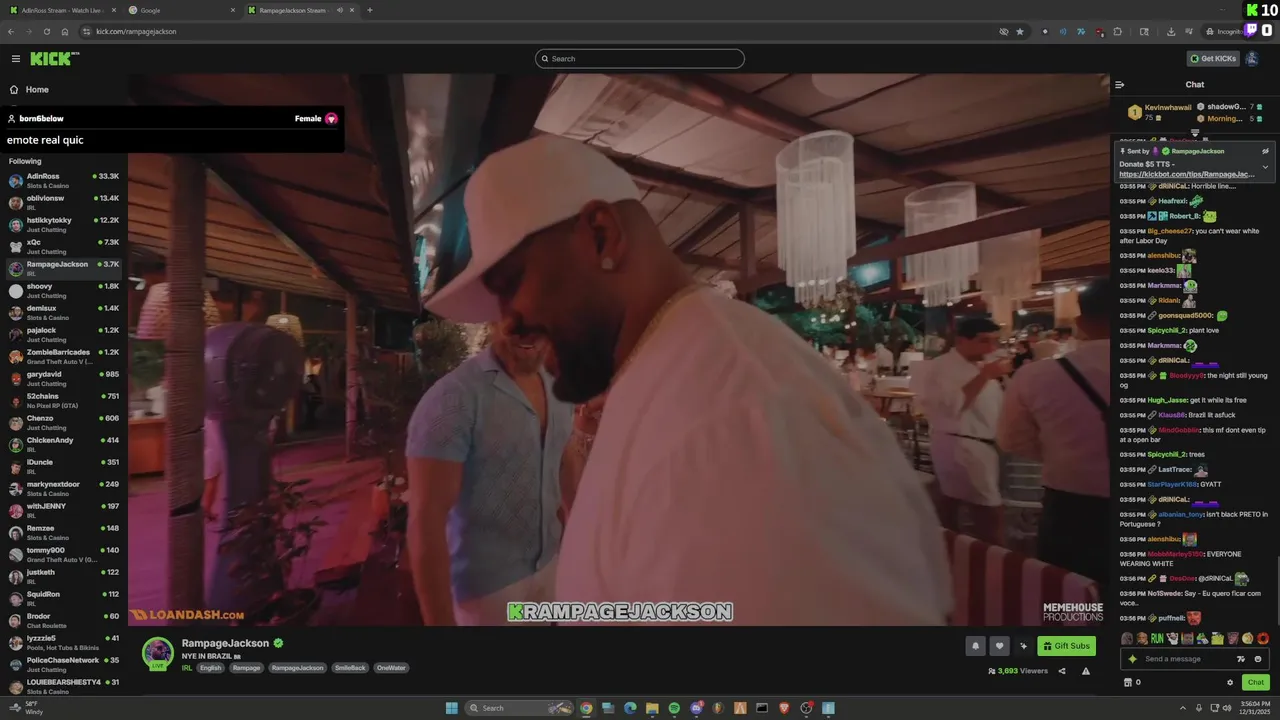This screenshot has height=720, width=1280.
Task: Select shoovy in the sidebar
Action: coord(64,290)
